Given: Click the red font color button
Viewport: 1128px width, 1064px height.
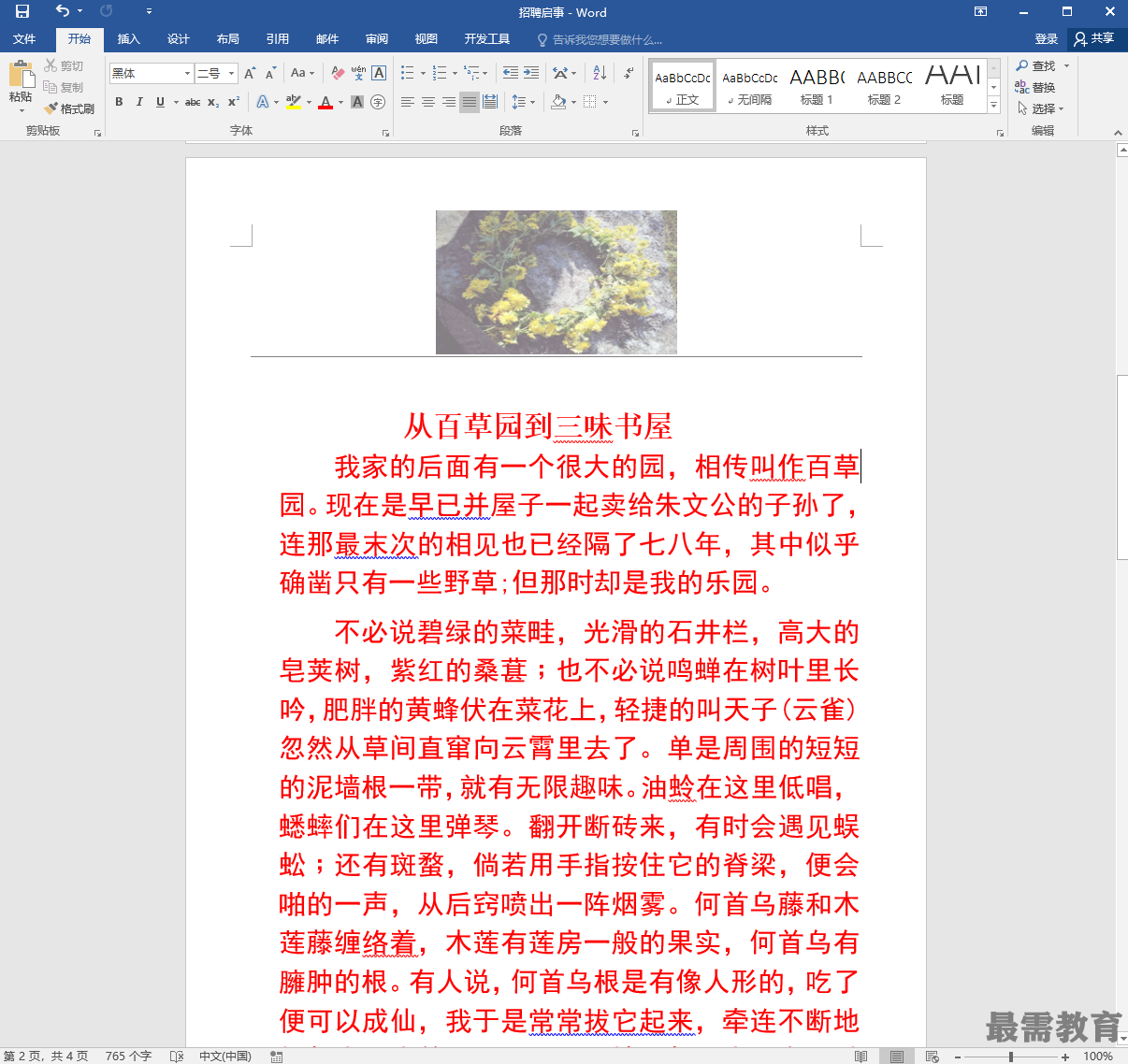Looking at the screenshot, I should point(325,102).
